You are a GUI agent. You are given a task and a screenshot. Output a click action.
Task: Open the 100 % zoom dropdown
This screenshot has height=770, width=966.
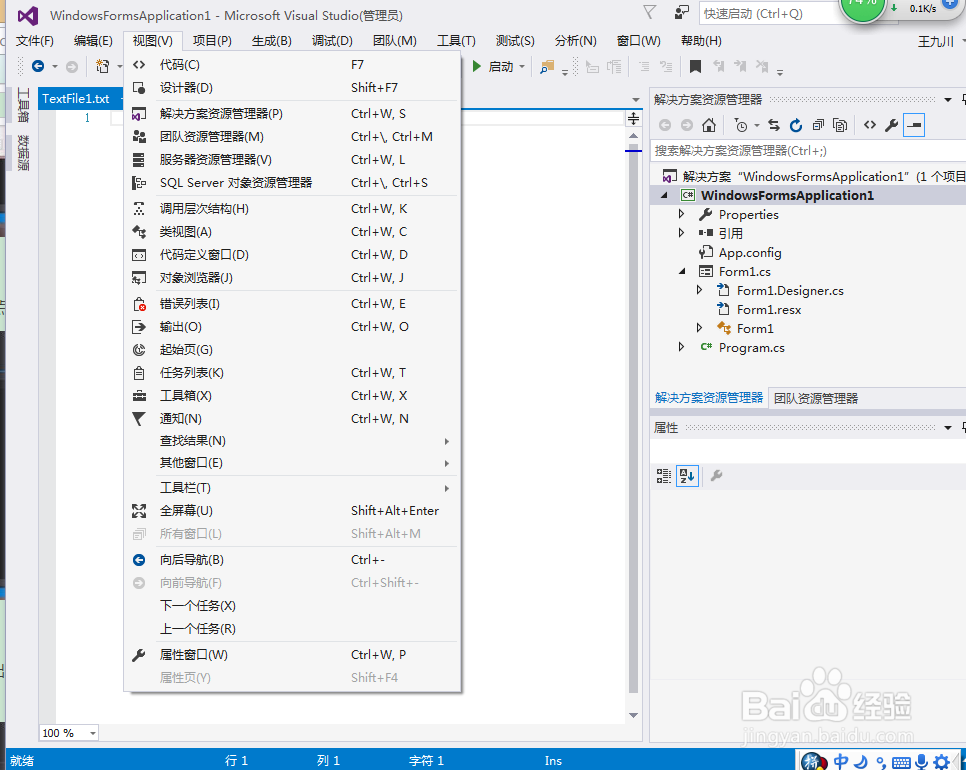[93, 733]
